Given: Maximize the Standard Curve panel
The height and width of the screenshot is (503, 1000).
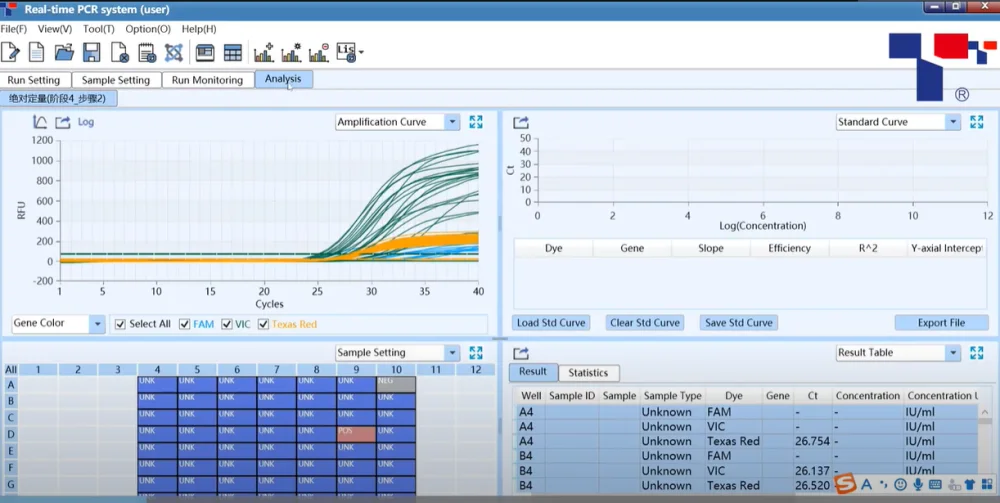Looking at the screenshot, I should [x=976, y=122].
